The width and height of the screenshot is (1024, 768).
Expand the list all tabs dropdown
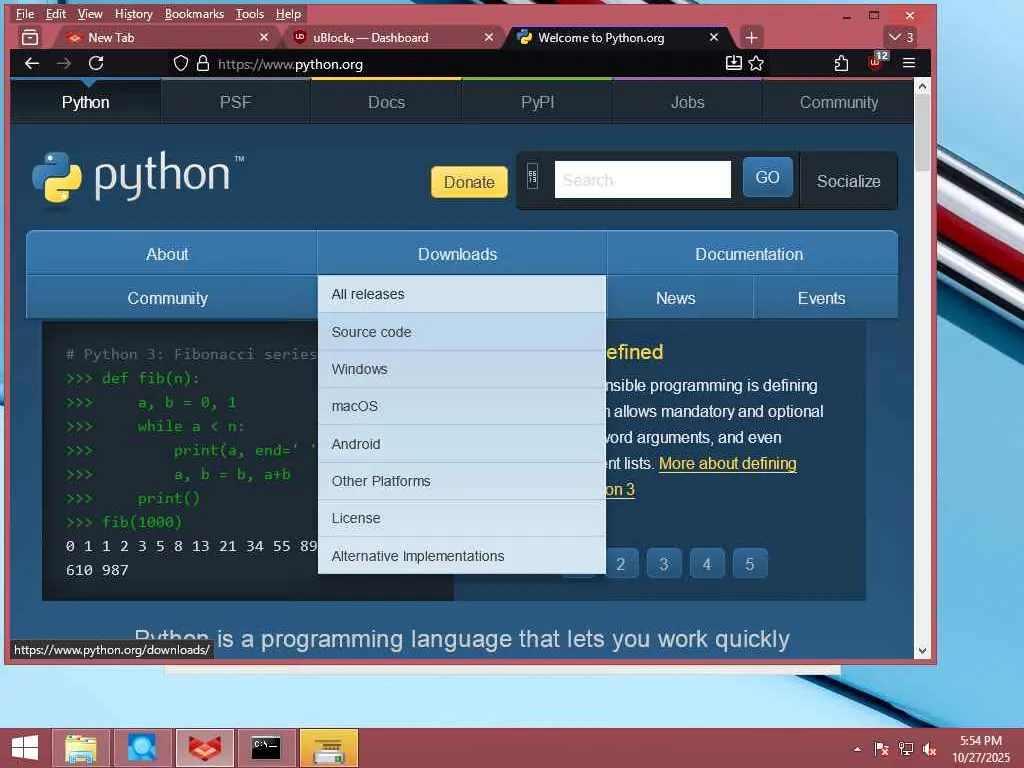(901, 37)
